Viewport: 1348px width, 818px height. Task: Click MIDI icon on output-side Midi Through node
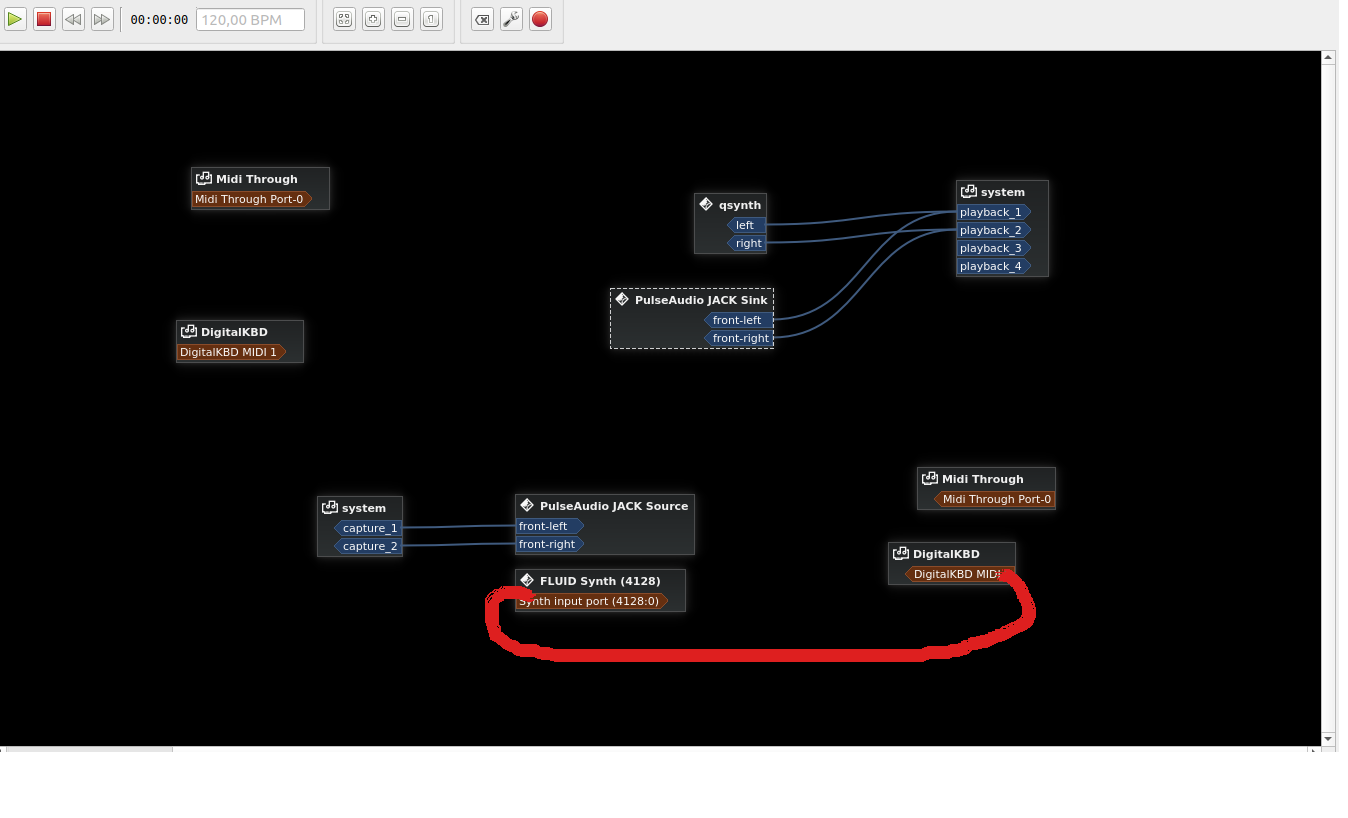pos(204,179)
